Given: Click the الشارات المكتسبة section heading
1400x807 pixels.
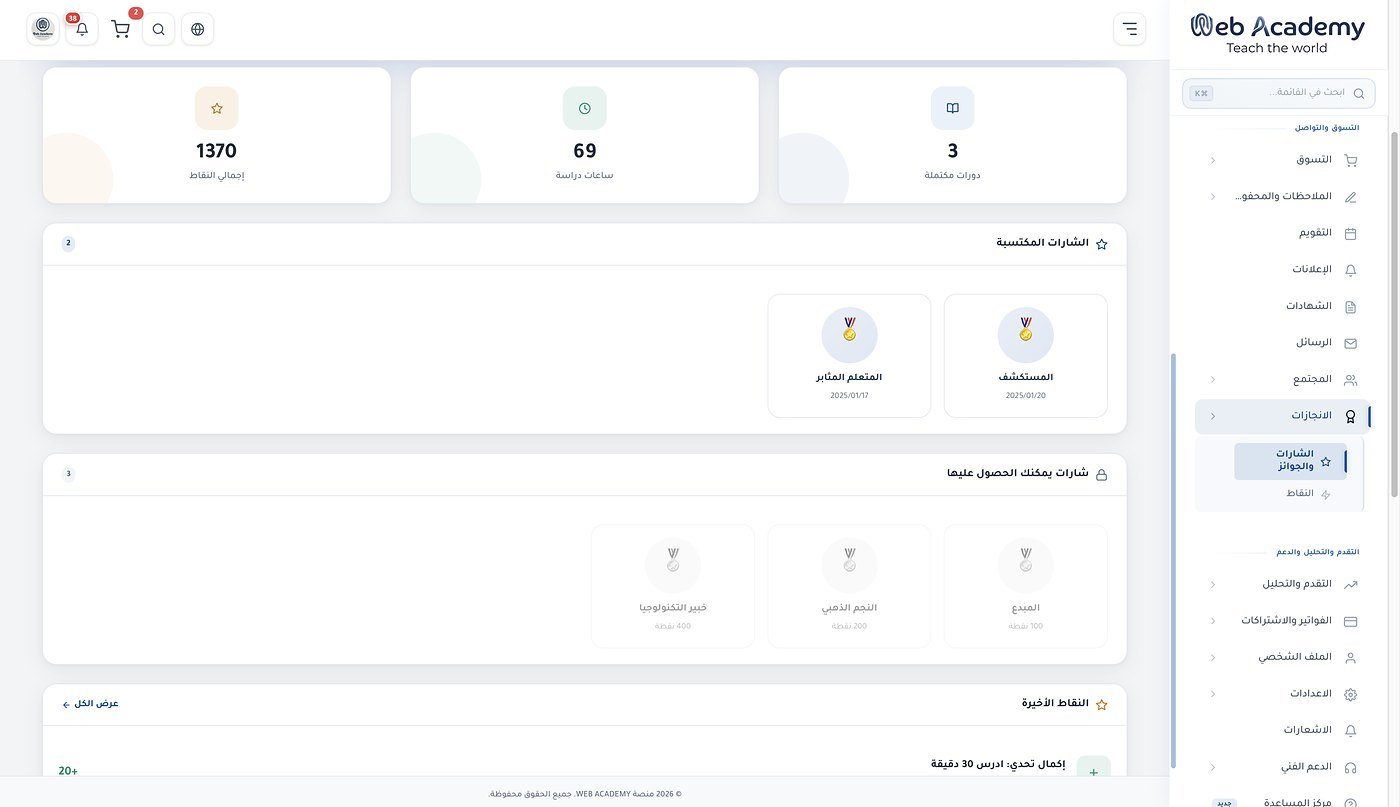Looking at the screenshot, I should click(1042, 243).
